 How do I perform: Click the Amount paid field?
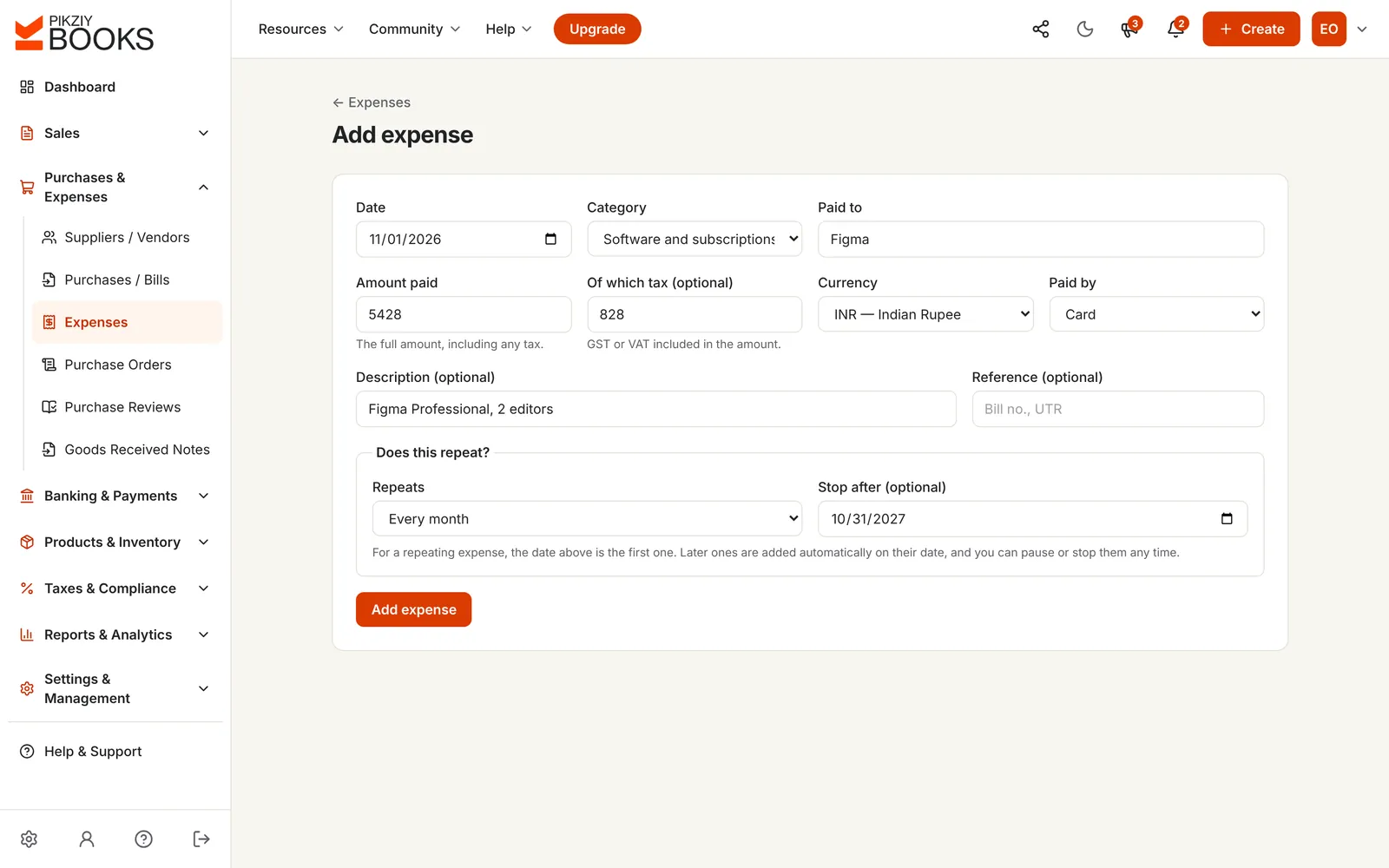pos(464,314)
